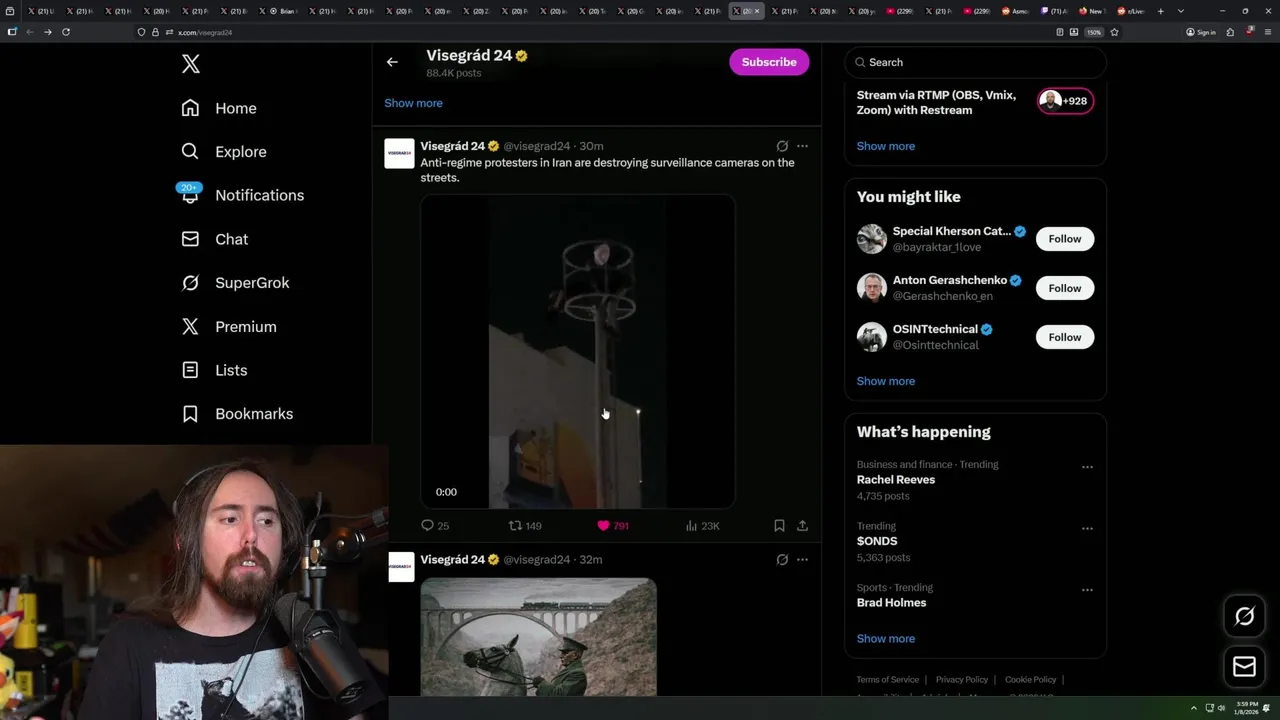Open Cookie Policy link
This screenshot has width=1280, height=720.
point(1031,680)
